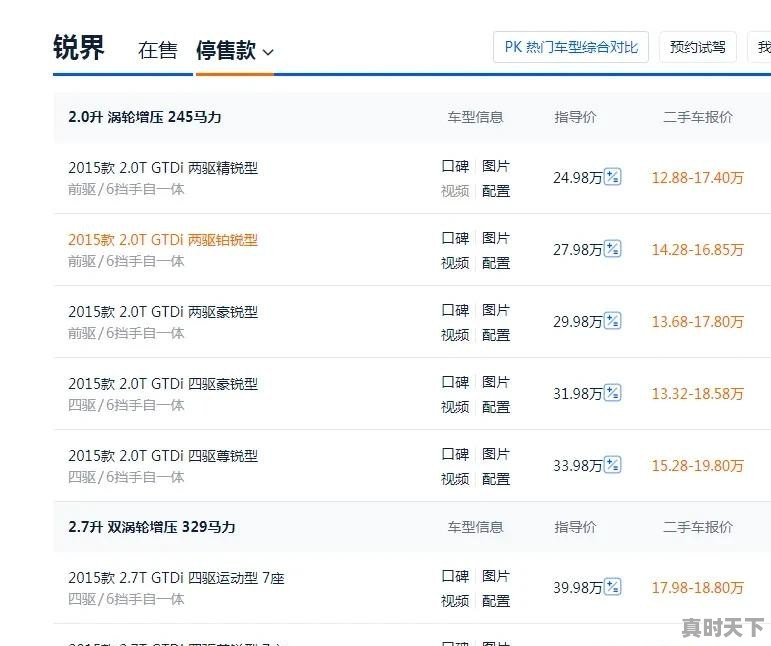Open calculator icon beside 31.98万 price
This screenshot has height=646, width=771.
(x=613, y=393)
